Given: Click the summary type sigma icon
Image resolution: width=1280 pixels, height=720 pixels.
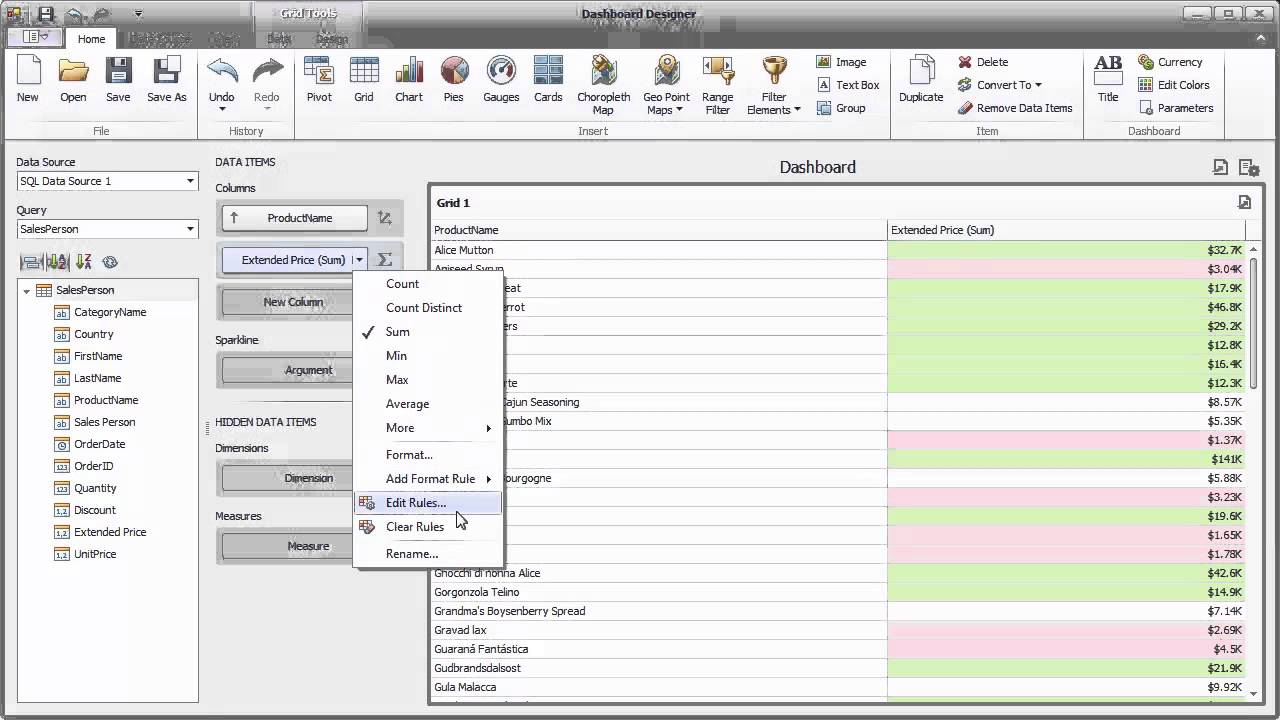Looking at the screenshot, I should coord(385,260).
